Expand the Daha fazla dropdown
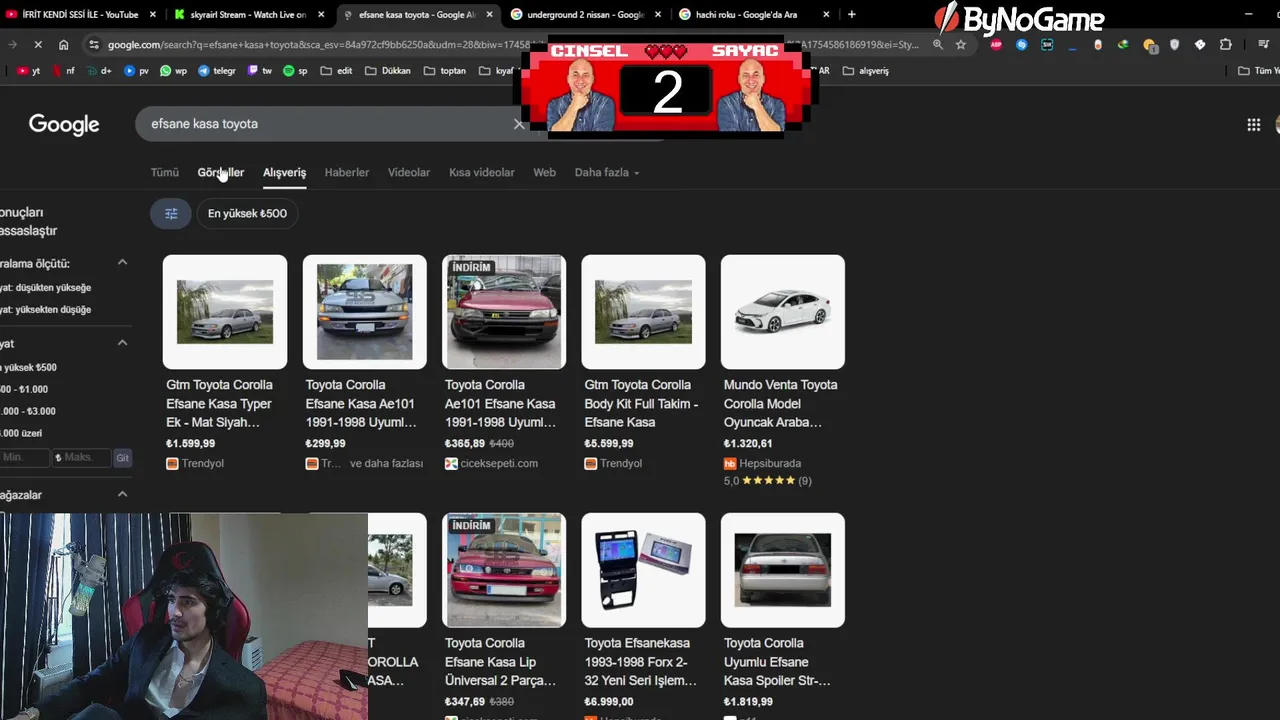This screenshot has width=1280, height=720. (607, 173)
